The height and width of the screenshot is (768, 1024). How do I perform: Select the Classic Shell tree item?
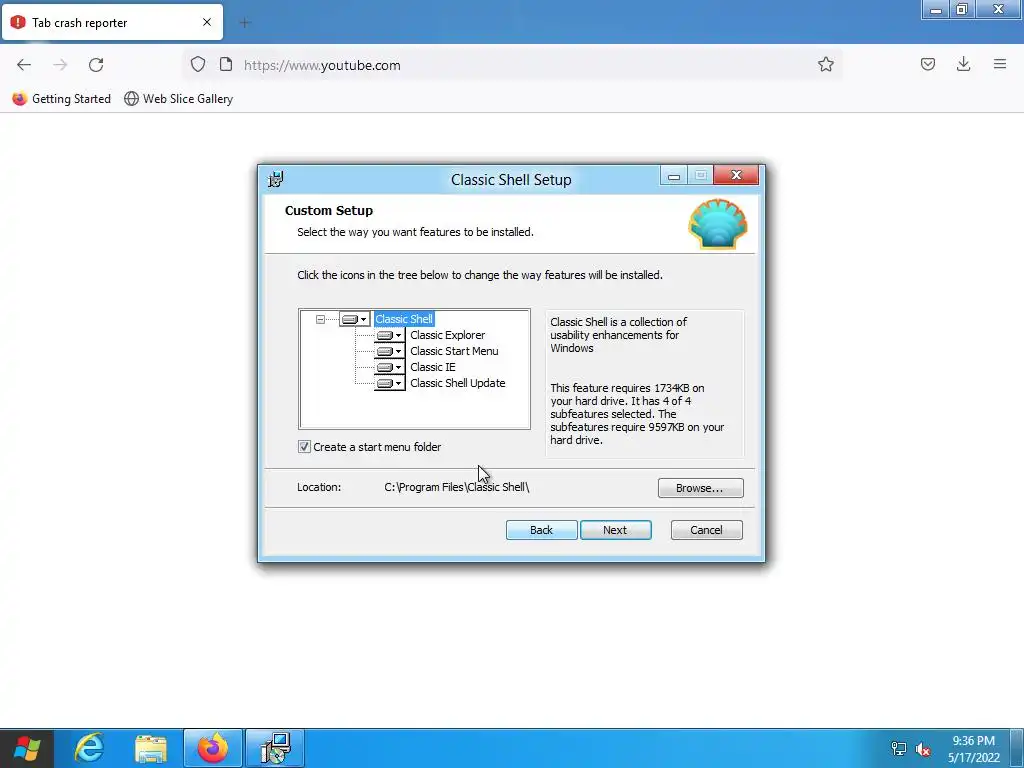pyautogui.click(x=404, y=319)
